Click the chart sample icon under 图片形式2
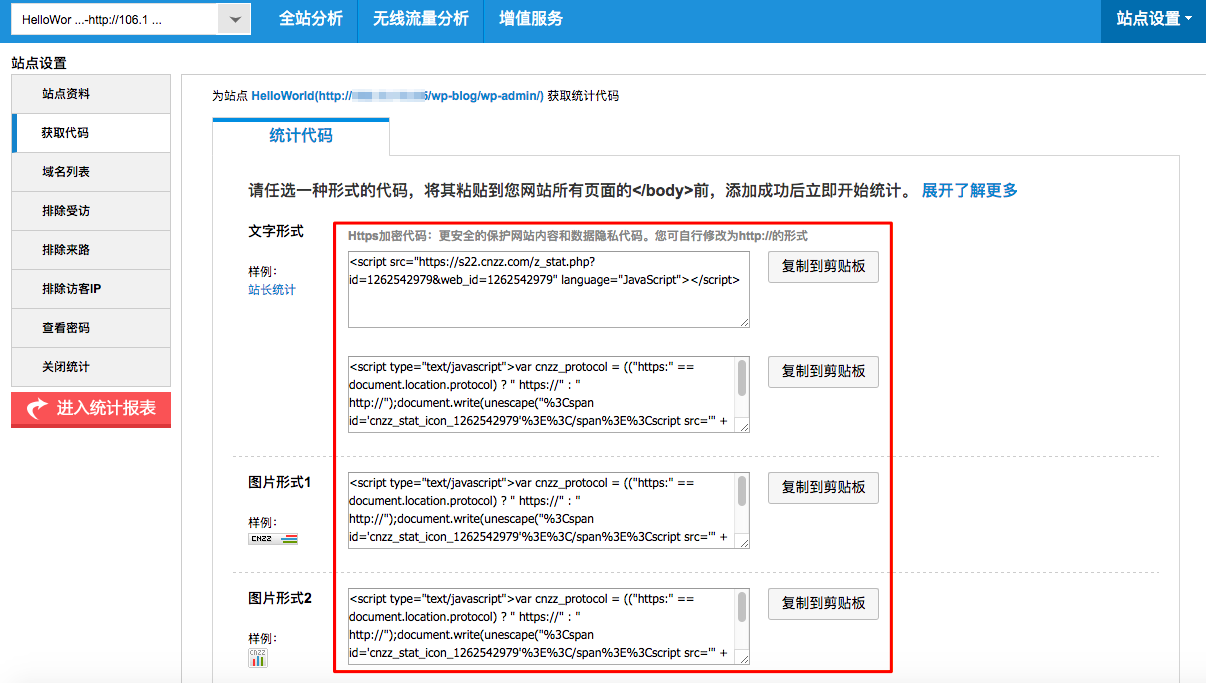Image resolution: width=1206 pixels, height=683 pixels. (x=258, y=657)
